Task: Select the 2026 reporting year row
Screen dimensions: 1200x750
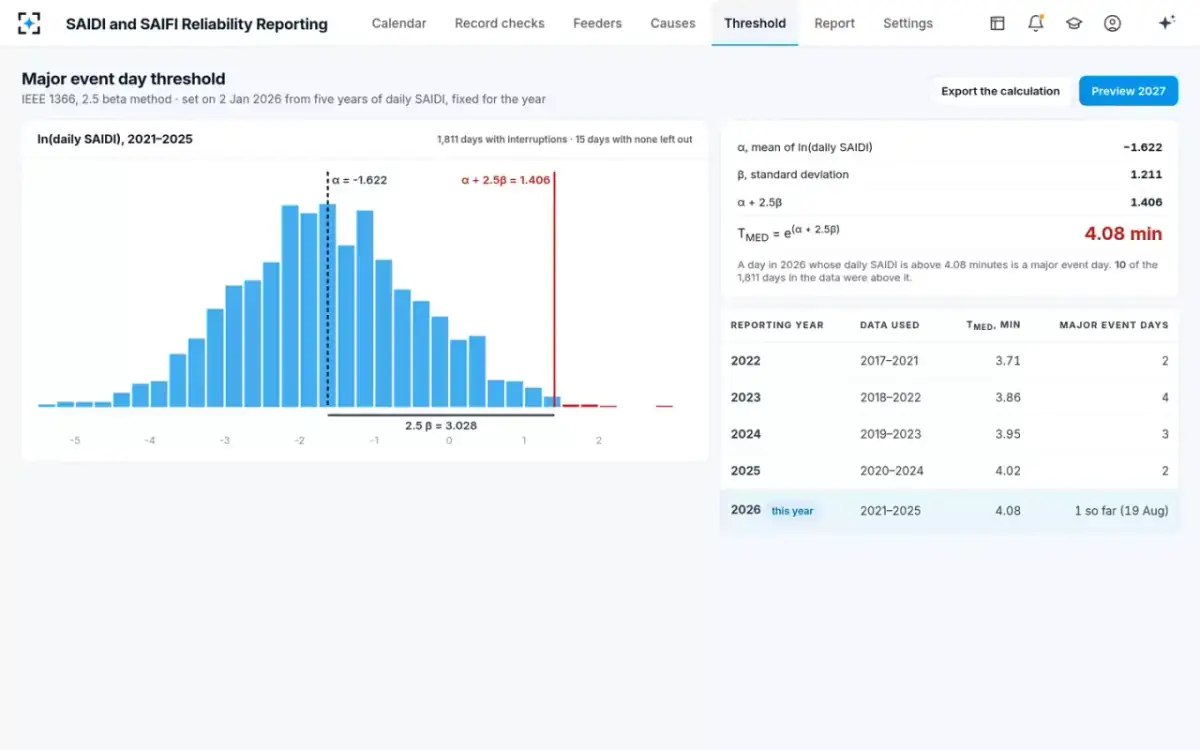Action: [949, 510]
